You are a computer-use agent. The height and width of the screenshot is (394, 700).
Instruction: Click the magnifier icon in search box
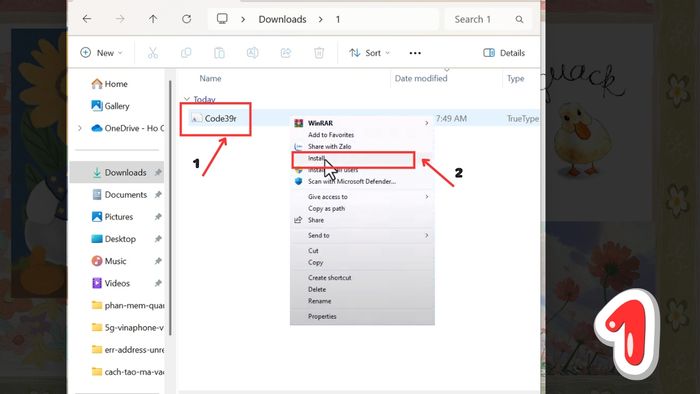(519, 19)
